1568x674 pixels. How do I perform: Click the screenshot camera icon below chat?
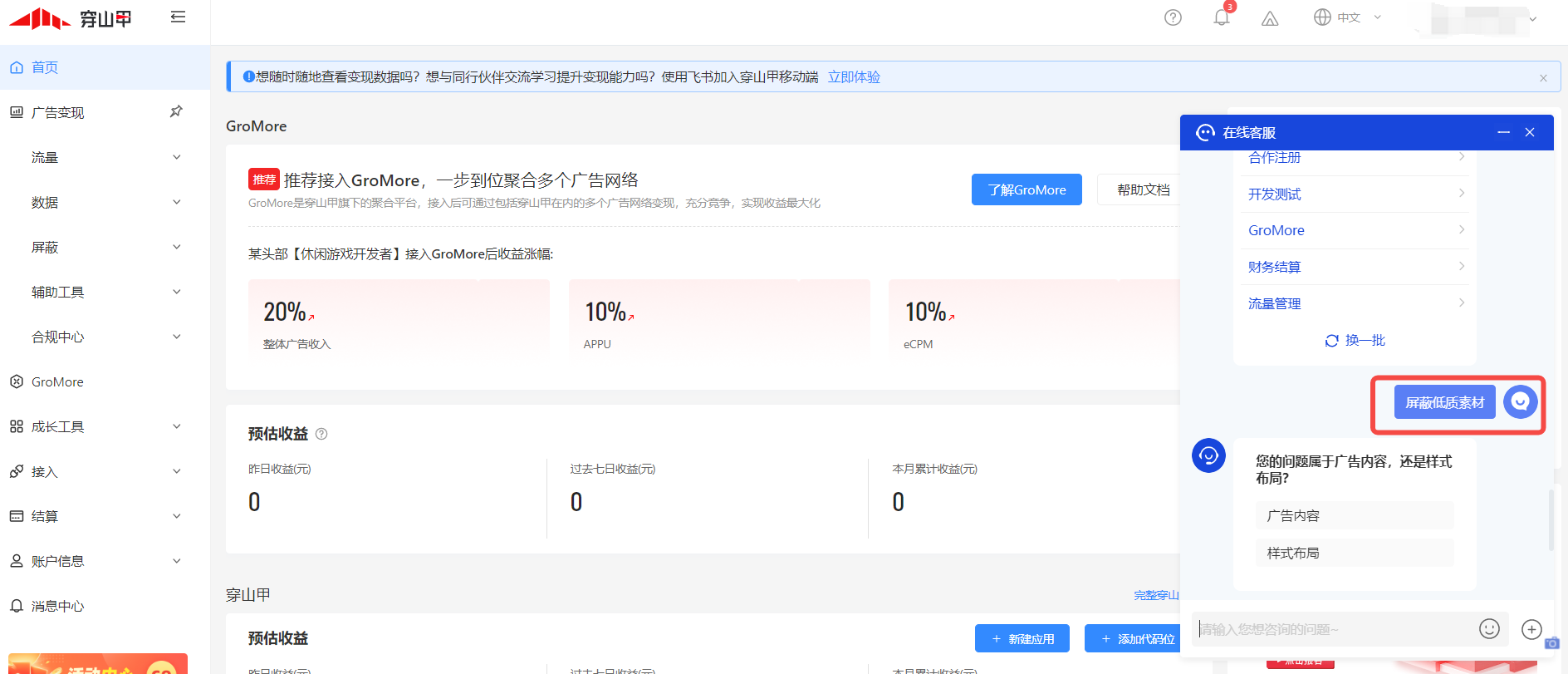tap(1551, 643)
